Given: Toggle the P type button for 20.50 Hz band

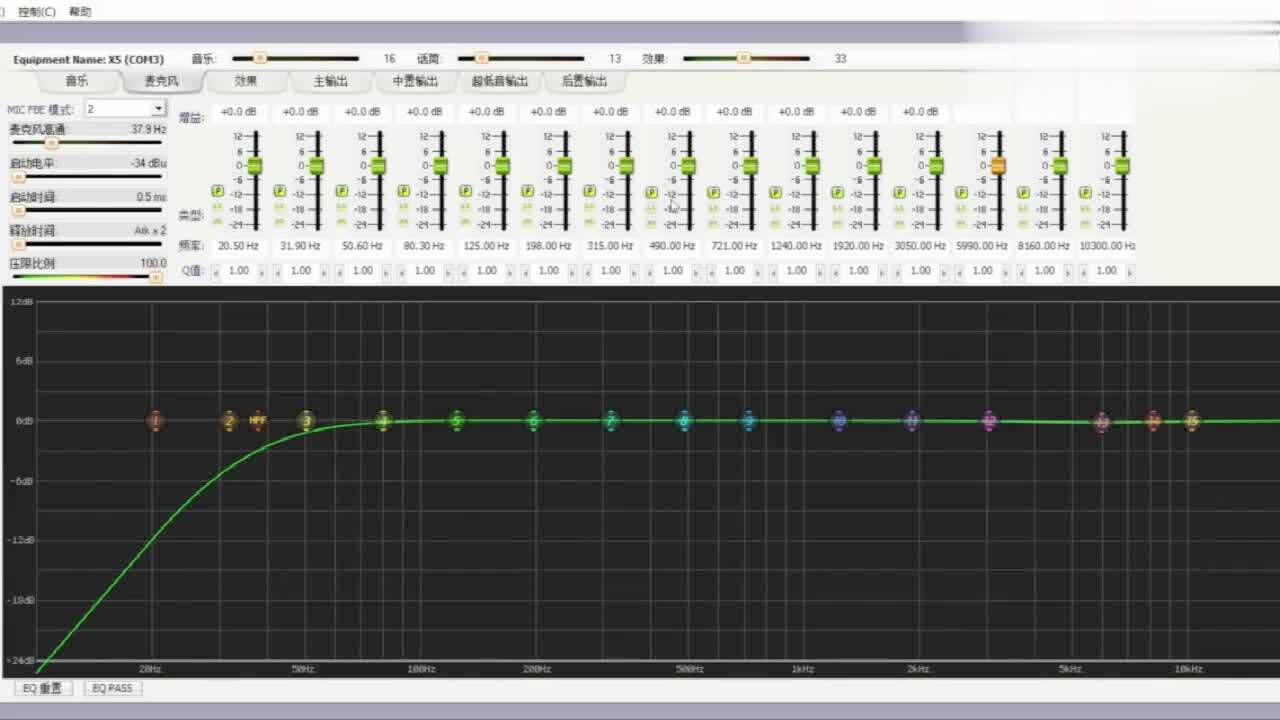Looking at the screenshot, I should [217, 192].
